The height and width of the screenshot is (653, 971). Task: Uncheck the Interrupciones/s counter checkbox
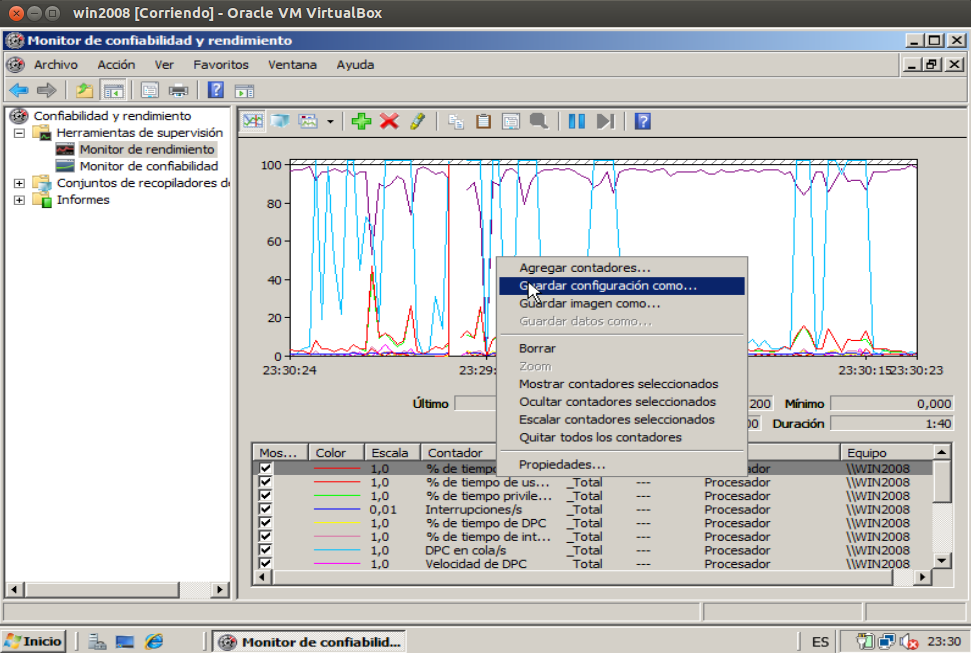click(x=265, y=509)
